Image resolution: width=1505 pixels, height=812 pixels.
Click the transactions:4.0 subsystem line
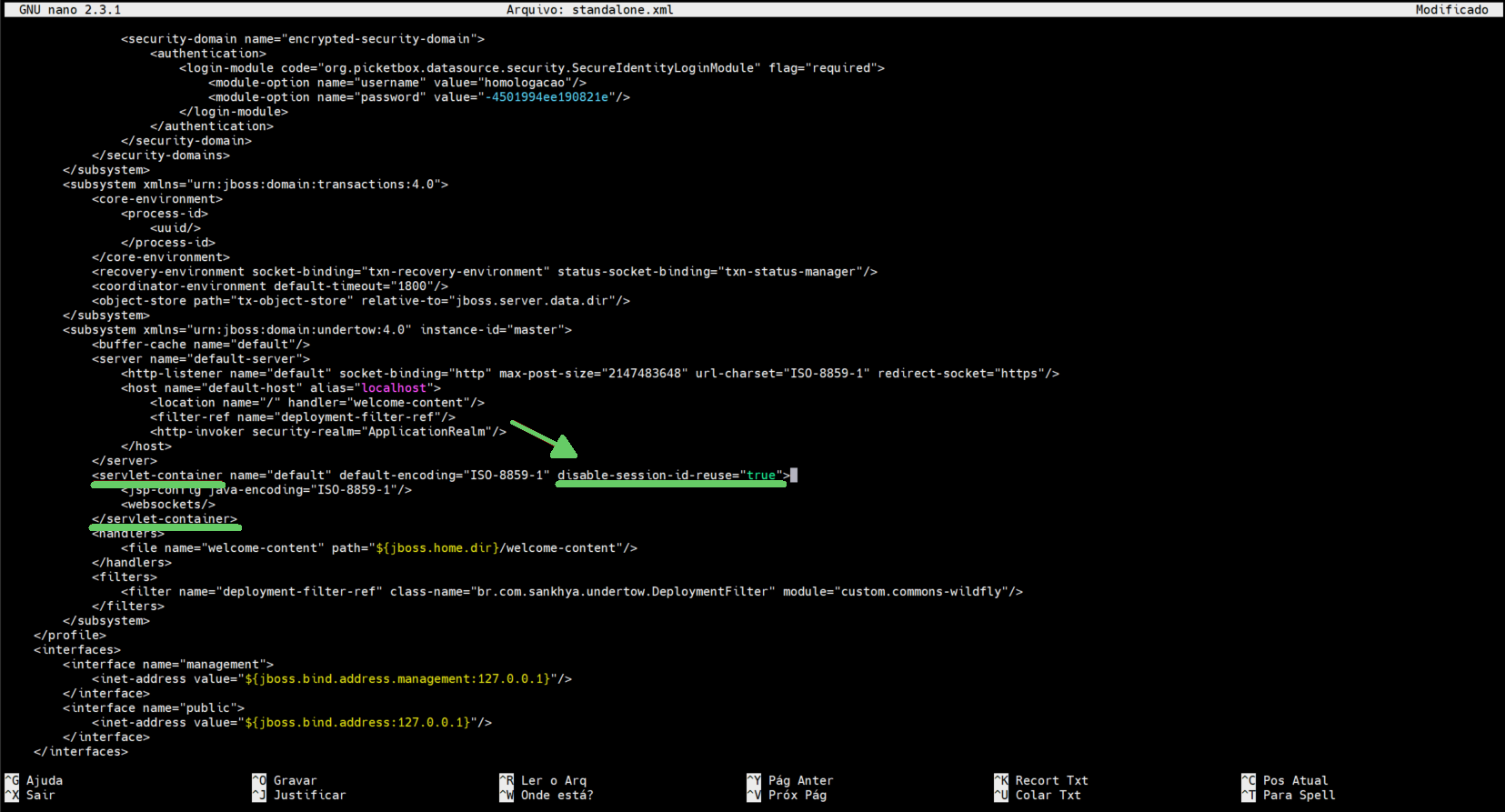coord(256,185)
